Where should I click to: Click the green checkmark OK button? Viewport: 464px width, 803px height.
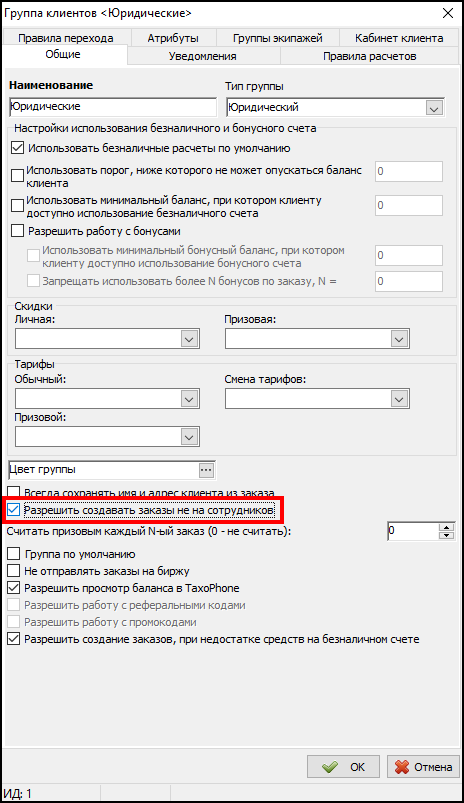click(x=343, y=767)
